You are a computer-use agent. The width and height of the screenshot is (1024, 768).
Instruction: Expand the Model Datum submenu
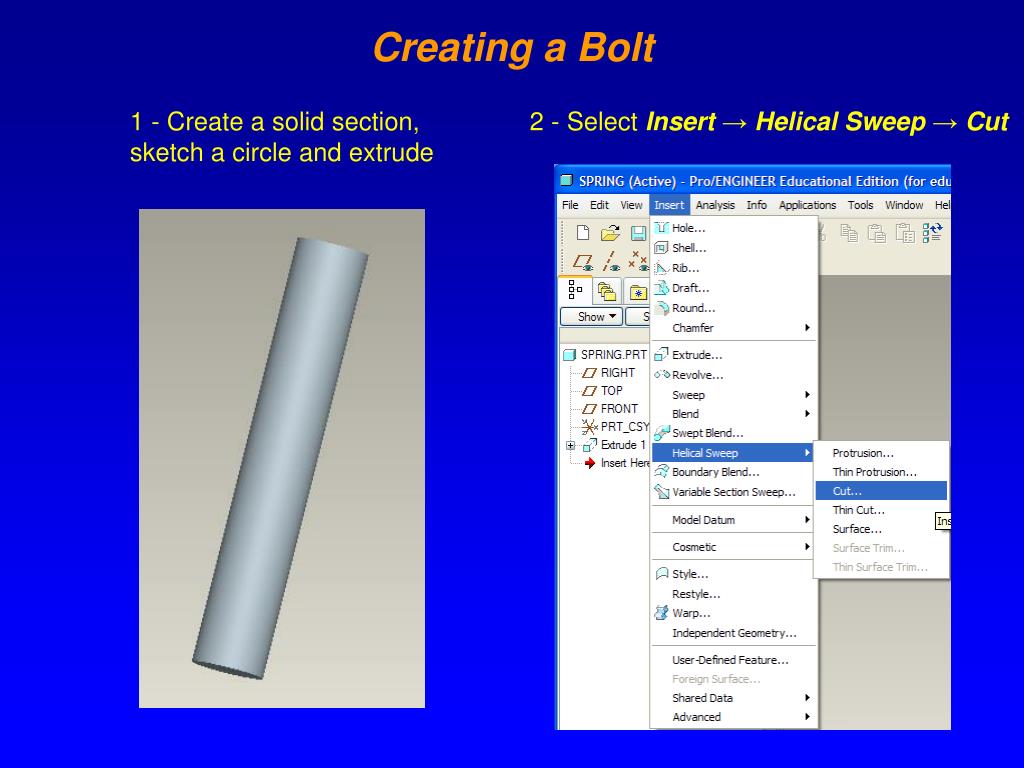pos(735,520)
